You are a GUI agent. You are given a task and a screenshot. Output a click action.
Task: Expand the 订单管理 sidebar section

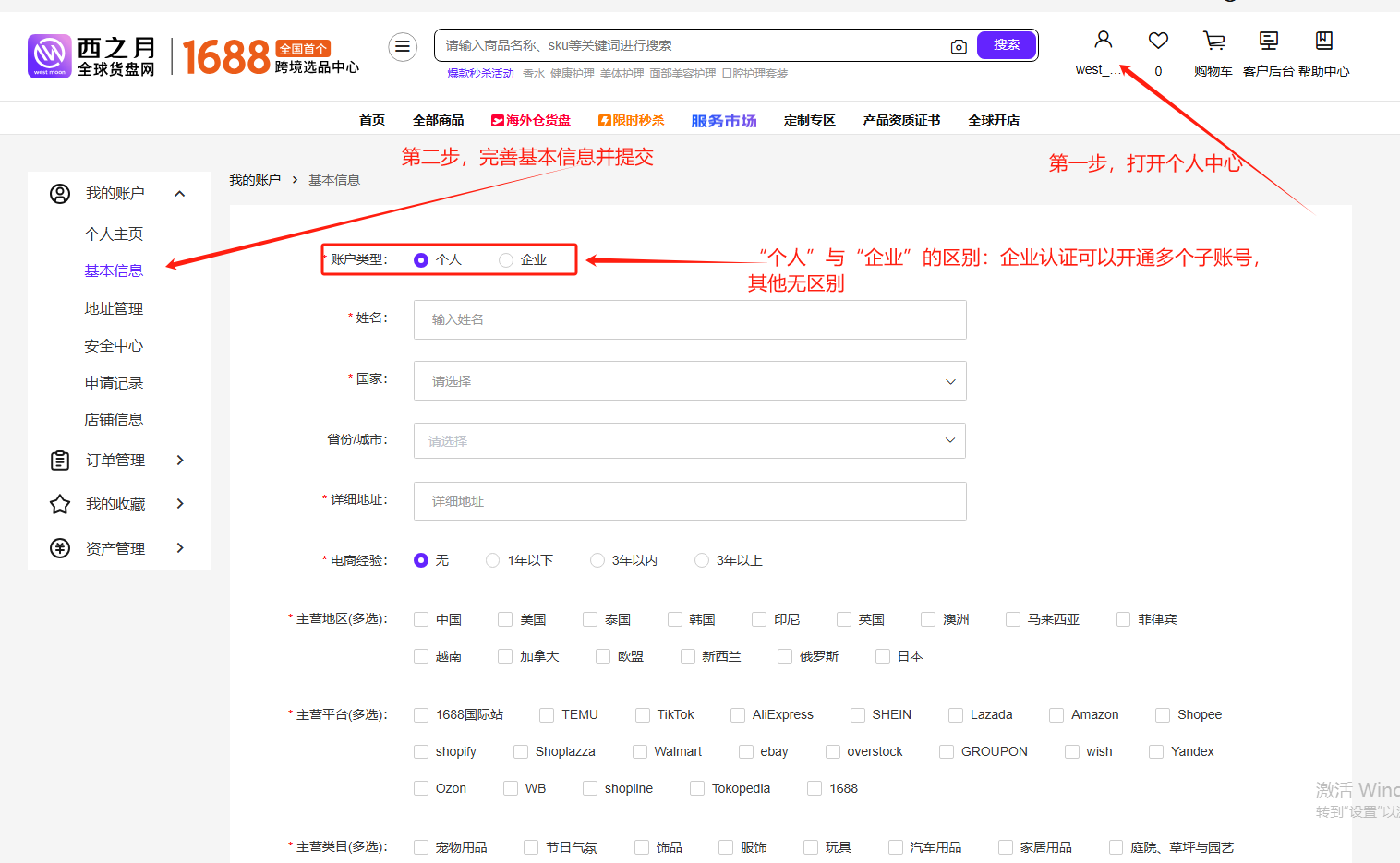[x=180, y=460]
